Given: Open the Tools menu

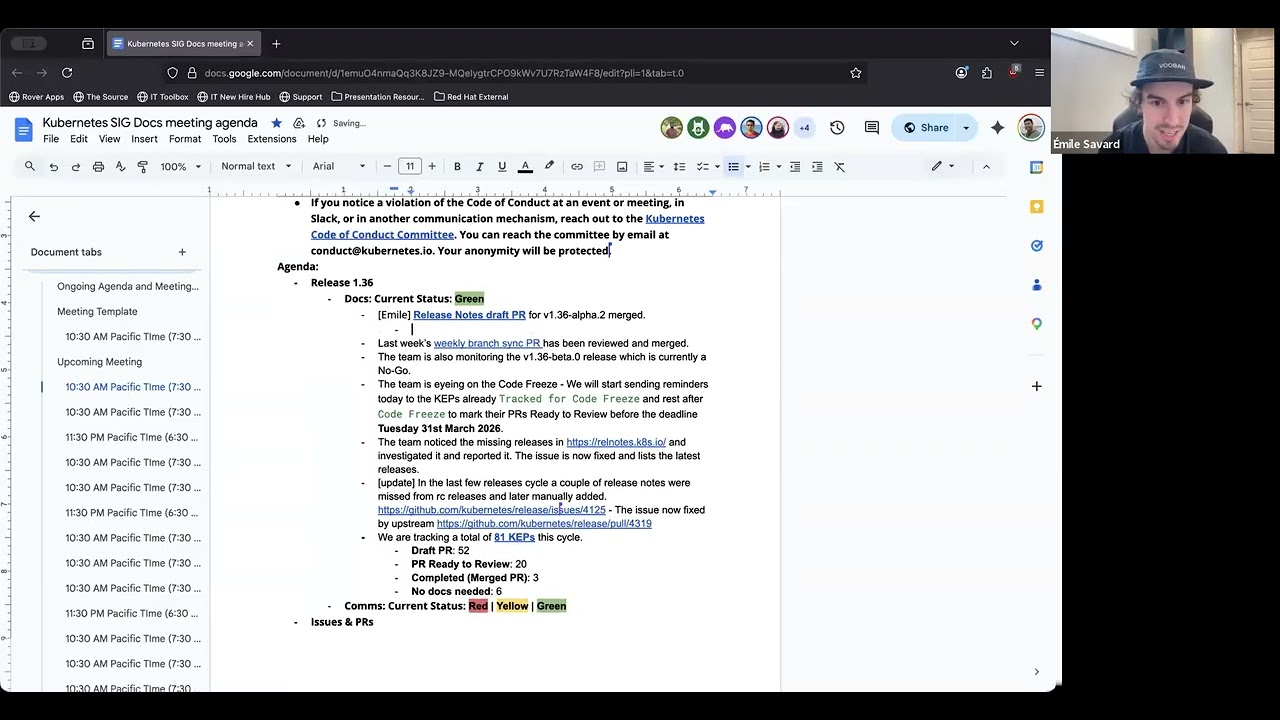Looking at the screenshot, I should [x=224, y=139].
